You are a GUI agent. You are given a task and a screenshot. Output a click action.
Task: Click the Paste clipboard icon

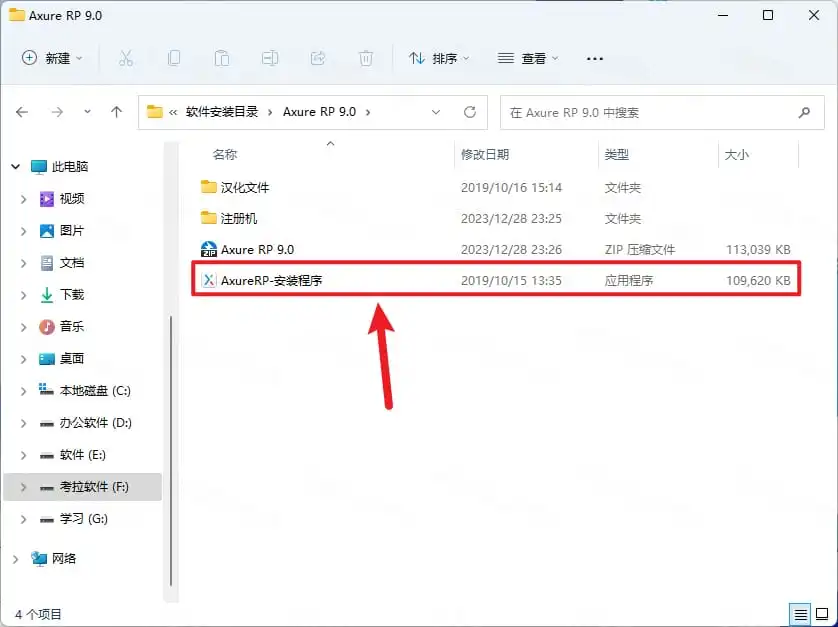coord(222,58)
